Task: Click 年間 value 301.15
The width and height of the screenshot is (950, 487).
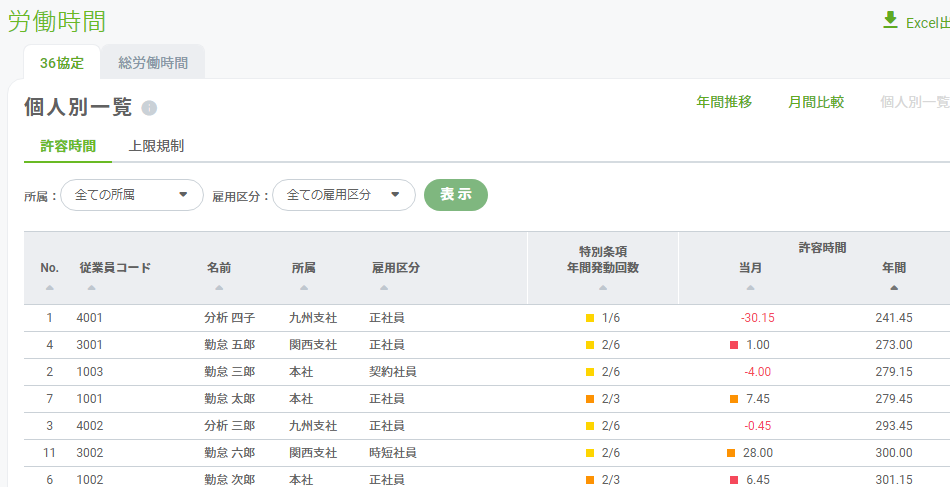Action: tap(894, 480)
